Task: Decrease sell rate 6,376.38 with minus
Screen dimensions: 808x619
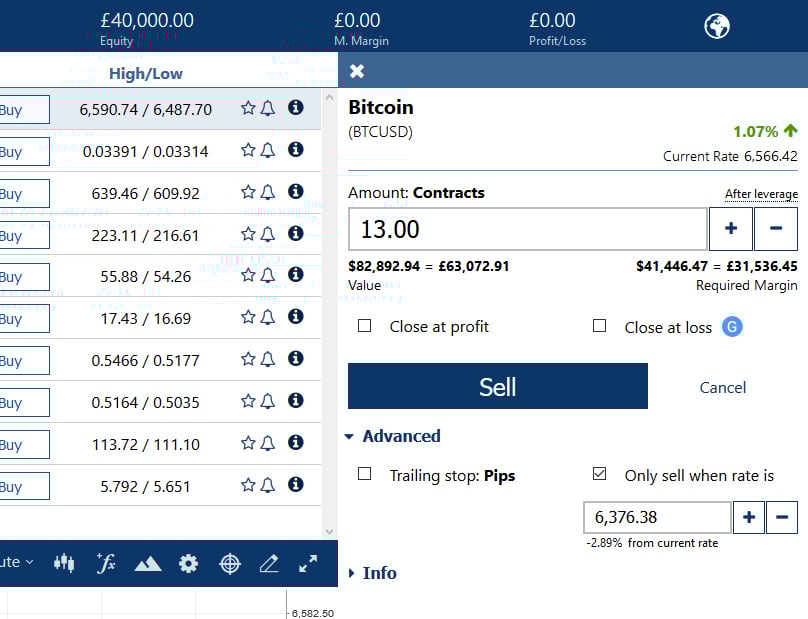Action: tap(782, 517)
